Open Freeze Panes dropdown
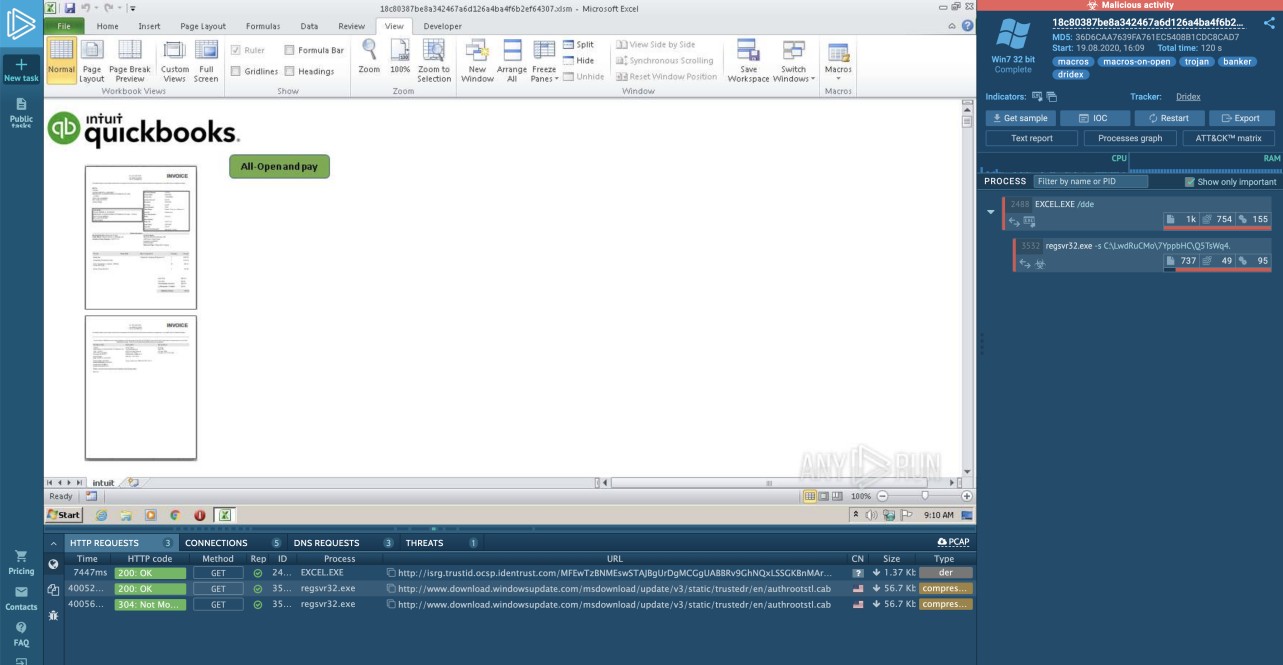 [544, 61]
